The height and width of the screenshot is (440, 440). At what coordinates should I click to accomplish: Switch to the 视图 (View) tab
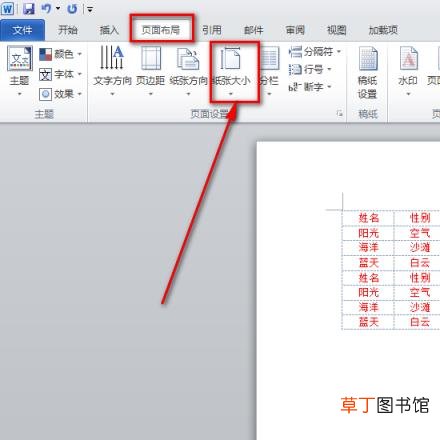coord(336,30)
